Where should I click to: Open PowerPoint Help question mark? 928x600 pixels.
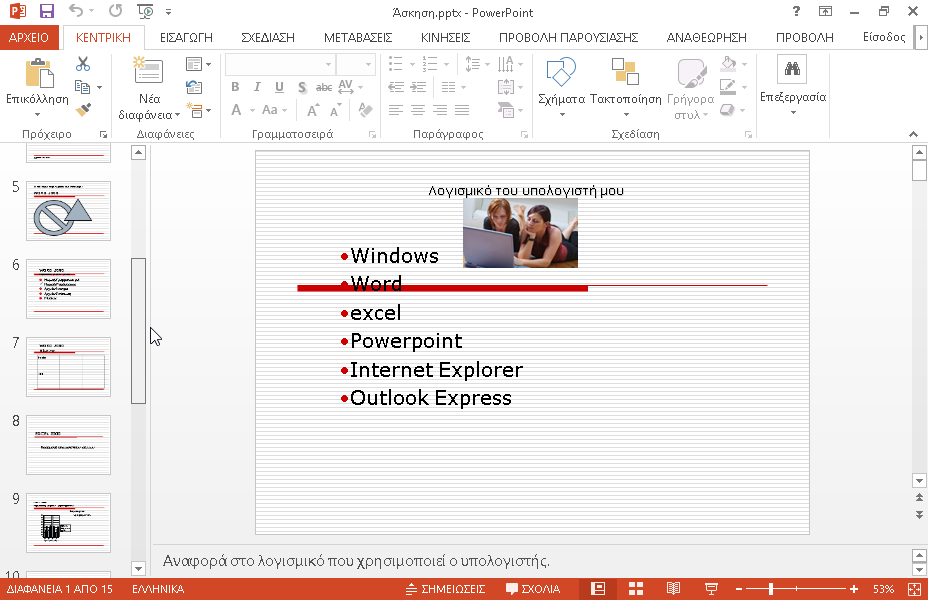[796, 11]
